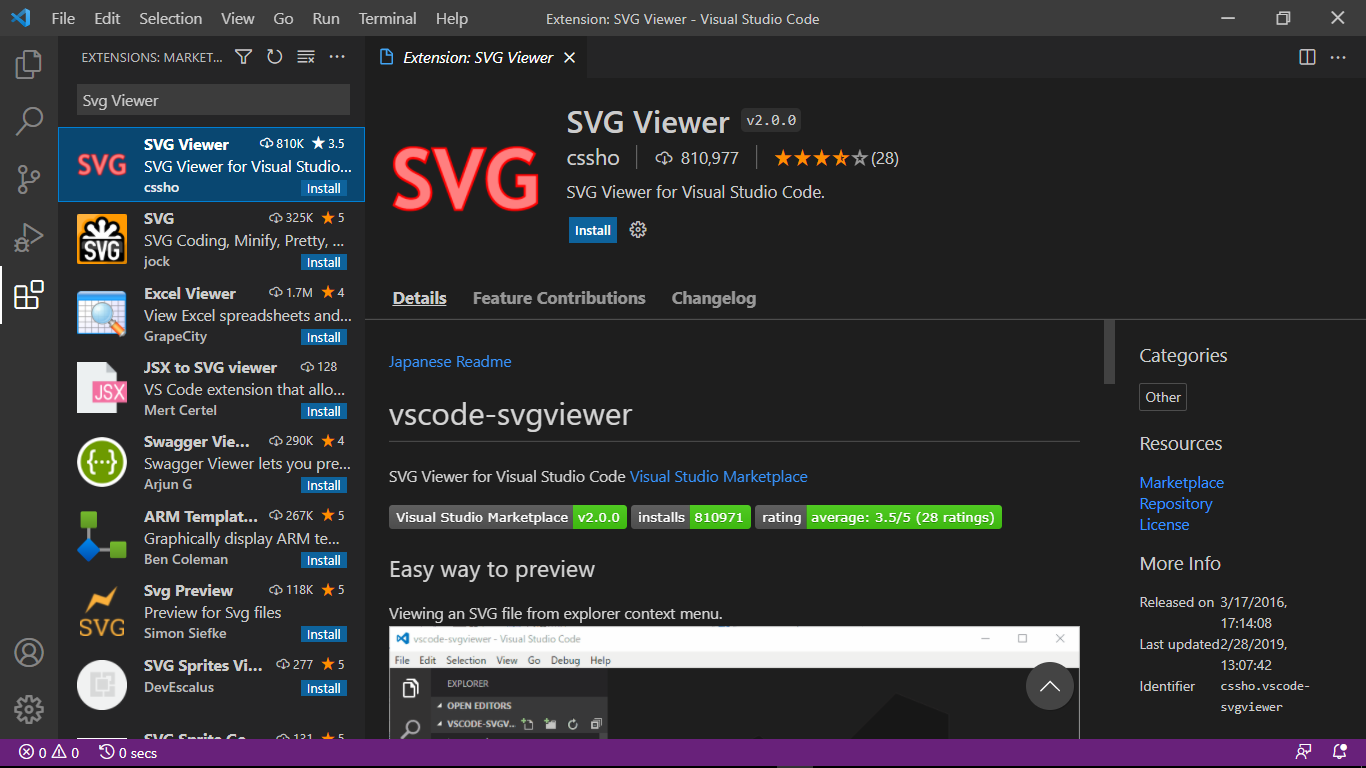Install the SVG Sprites Viewer extension
This screenshot has width=1366, height=768.
pyautogui.click(x=324, y=688)
